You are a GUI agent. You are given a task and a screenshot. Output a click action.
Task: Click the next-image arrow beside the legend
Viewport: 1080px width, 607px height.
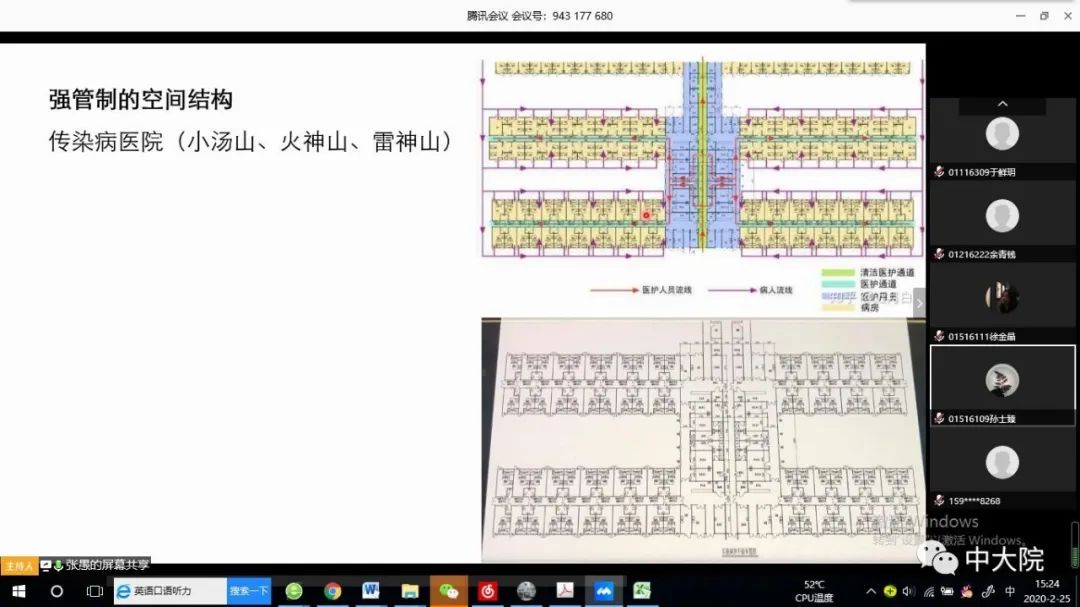[919, 303]
